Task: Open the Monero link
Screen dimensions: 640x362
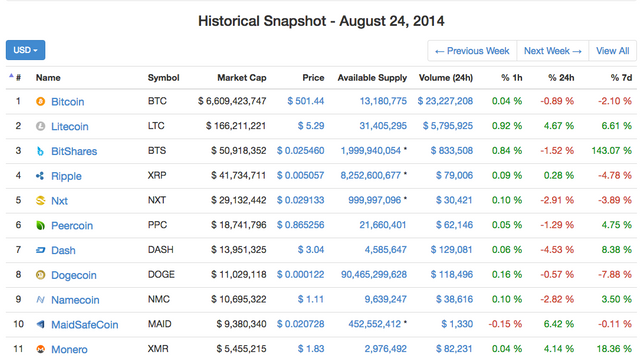Action: (69, 350)
